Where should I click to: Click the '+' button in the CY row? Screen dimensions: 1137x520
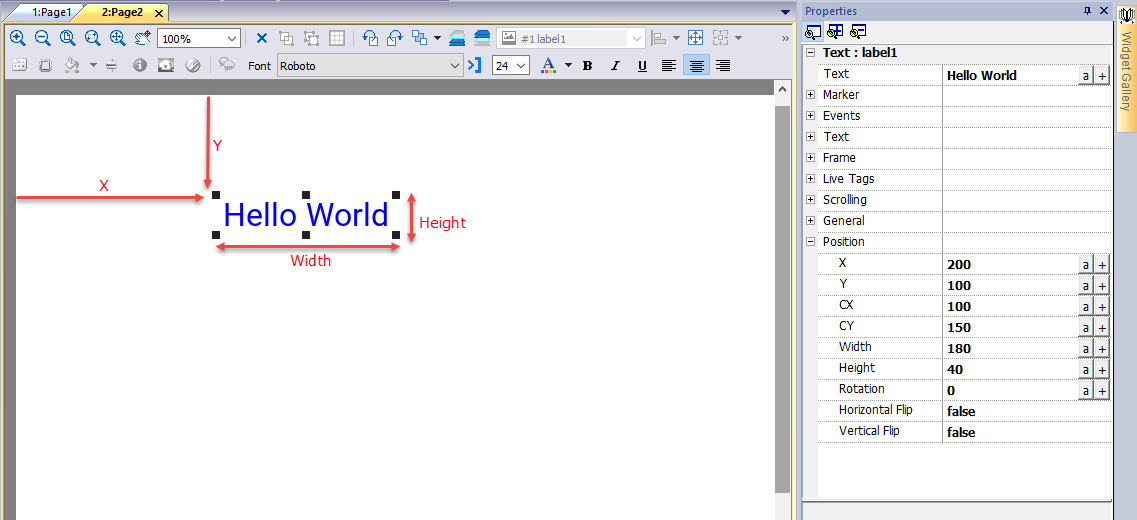point(1101,328)
